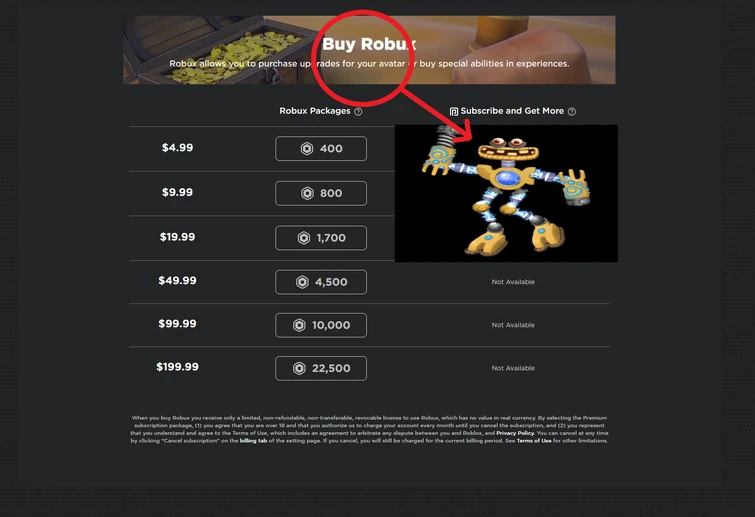Click the Robux Packages help question icon
The image size is (755, 517).
[x=358, y=112]
